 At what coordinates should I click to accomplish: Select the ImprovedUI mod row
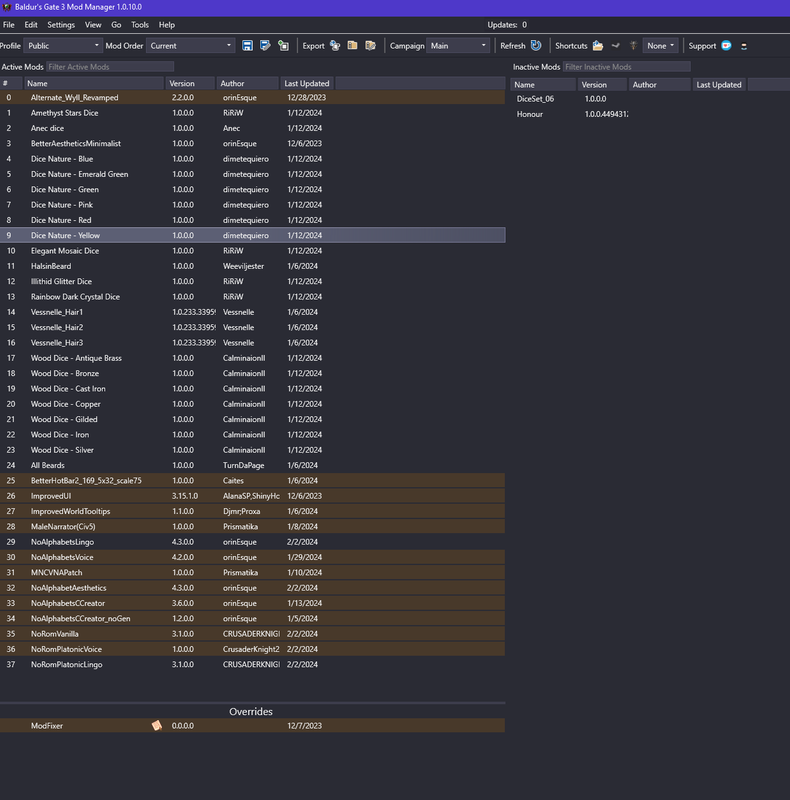[x=253, y=495]
